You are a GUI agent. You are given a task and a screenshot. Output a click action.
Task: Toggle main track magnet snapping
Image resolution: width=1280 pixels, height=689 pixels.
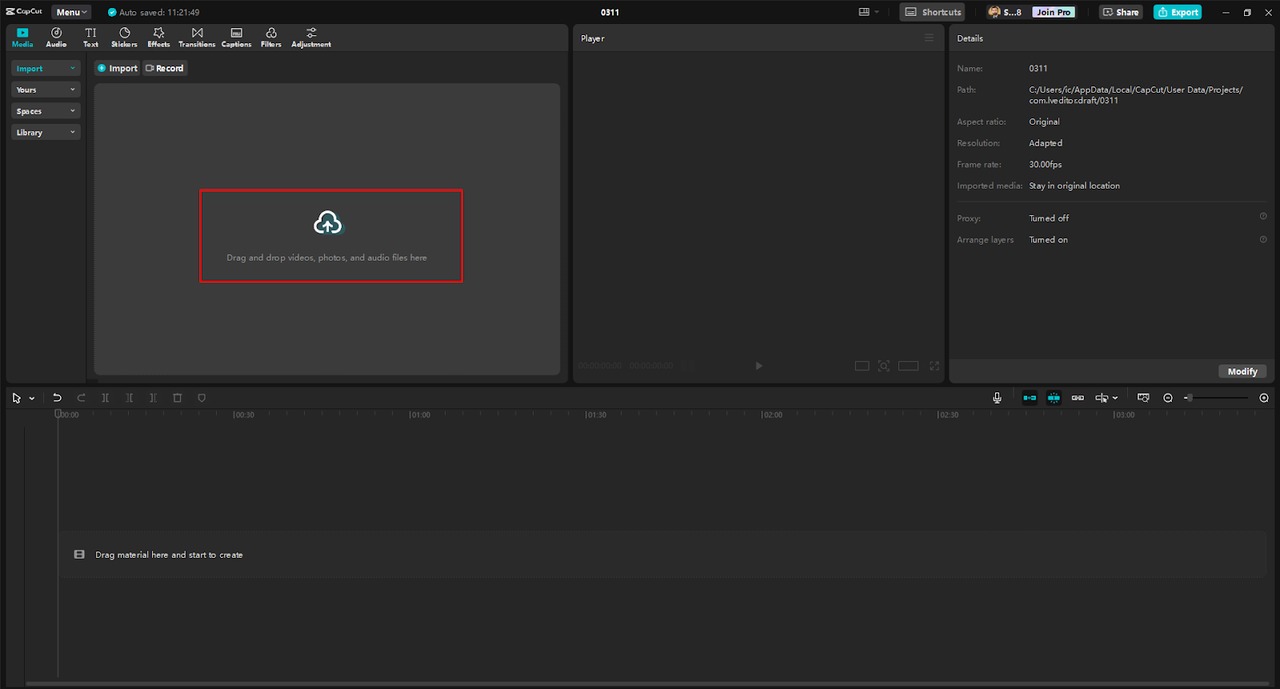pos(1030,398)
